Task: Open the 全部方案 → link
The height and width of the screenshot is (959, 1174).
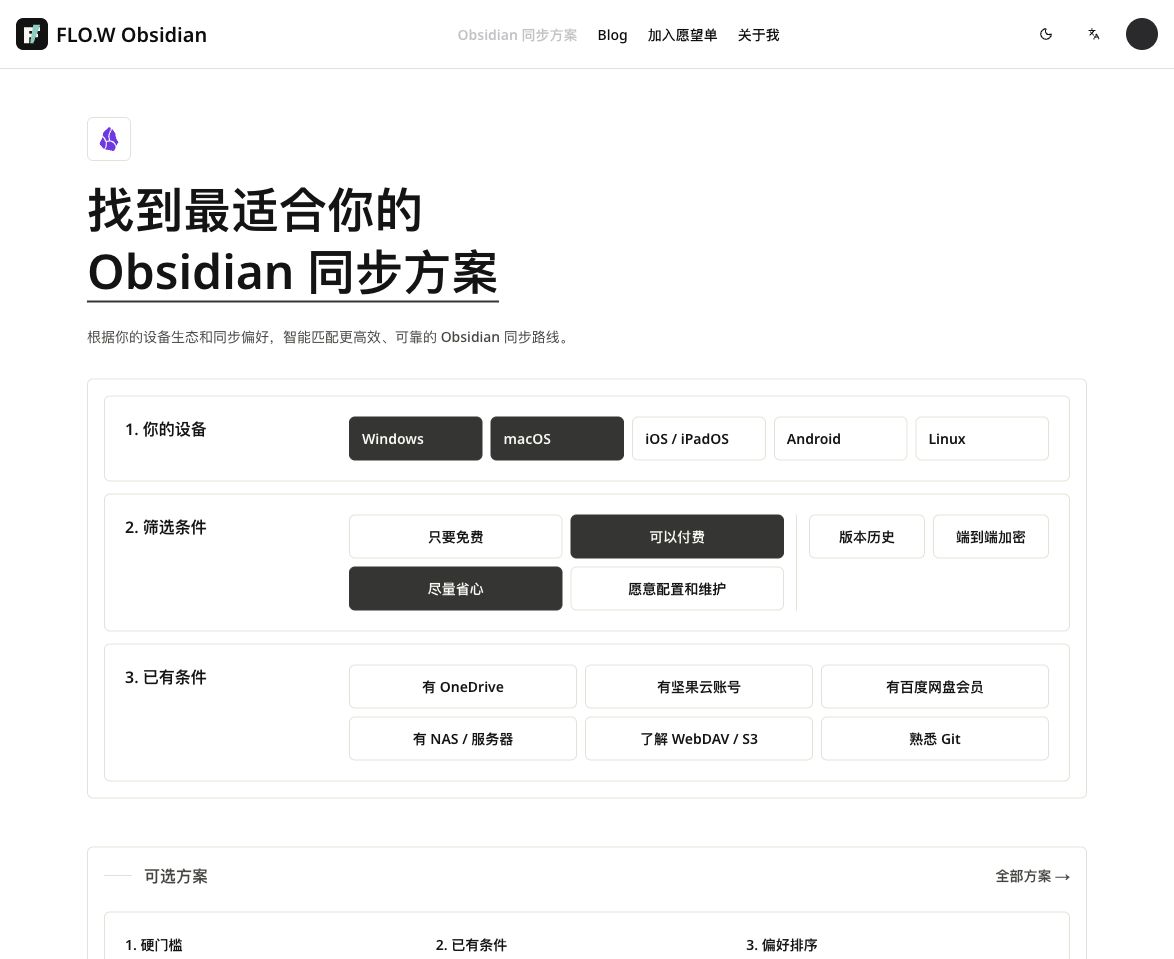Action: point(1032,876)
